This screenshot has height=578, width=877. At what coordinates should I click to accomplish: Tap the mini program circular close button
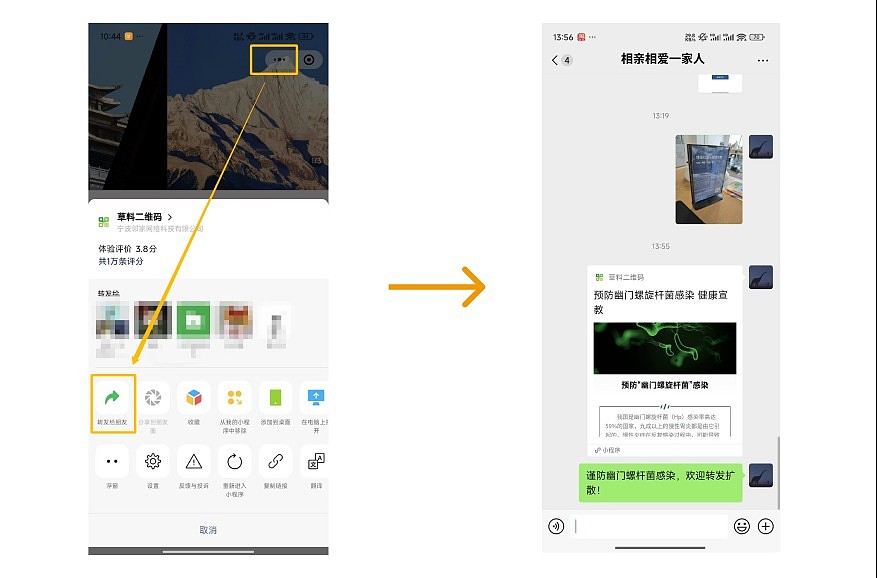point(309,59)
